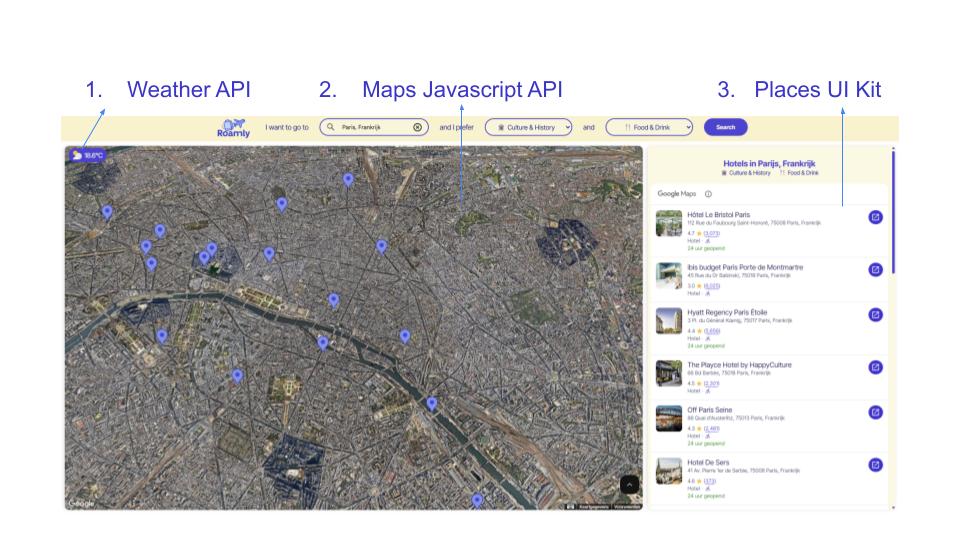
Task: Click the Culture & History tag under heading
Action: (x=745, y=173)
